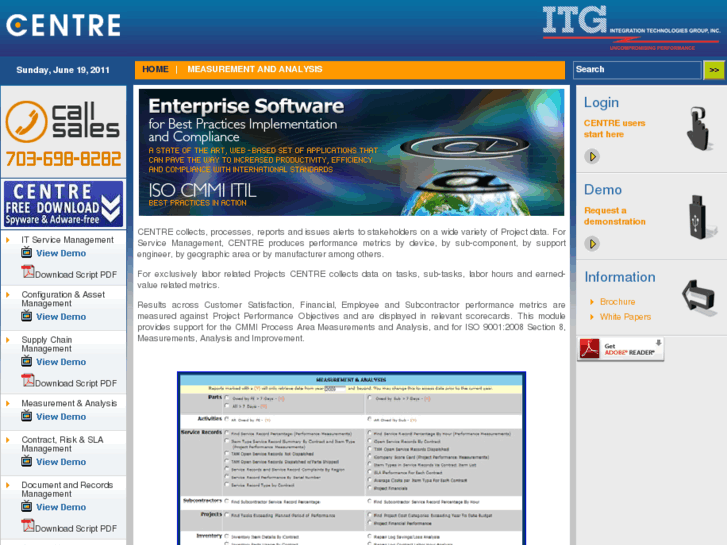Open Document and Records Management item
This screenshot has width=727, height=545.
tap(67, 489)
